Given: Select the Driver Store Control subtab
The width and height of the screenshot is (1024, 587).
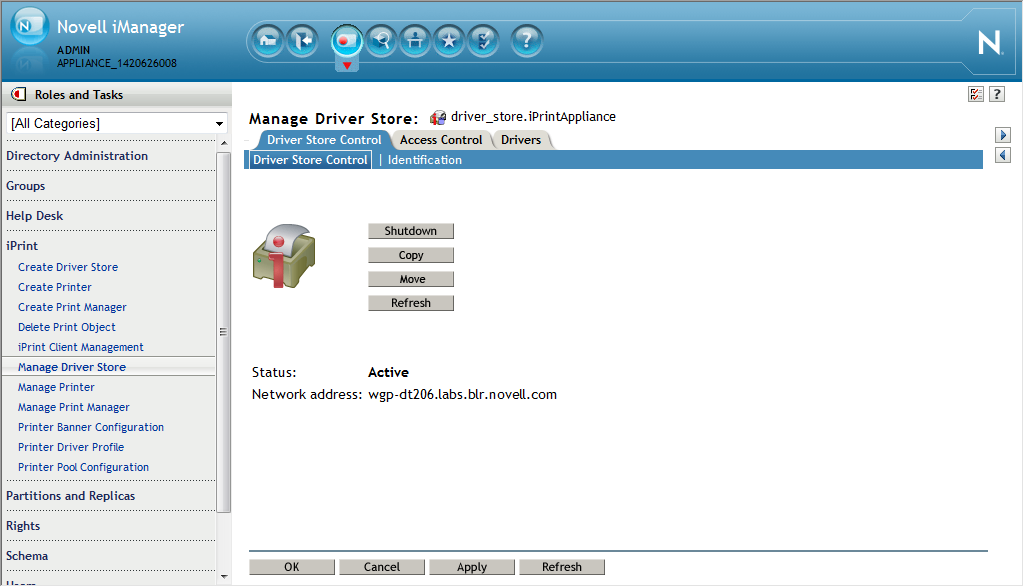Looking at the screenshot, I should pyautogui.click(x=310, y=160).
